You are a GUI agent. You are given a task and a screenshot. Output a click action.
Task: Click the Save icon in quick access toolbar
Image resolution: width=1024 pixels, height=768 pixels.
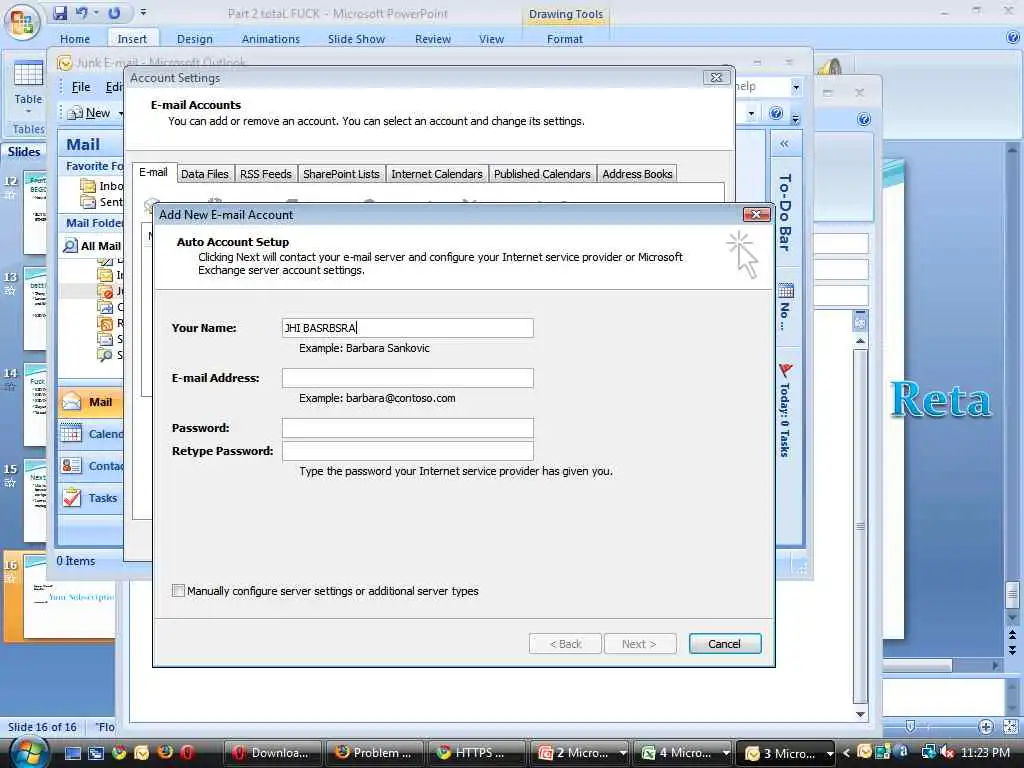pyautogui.click(x=60, y=13)
